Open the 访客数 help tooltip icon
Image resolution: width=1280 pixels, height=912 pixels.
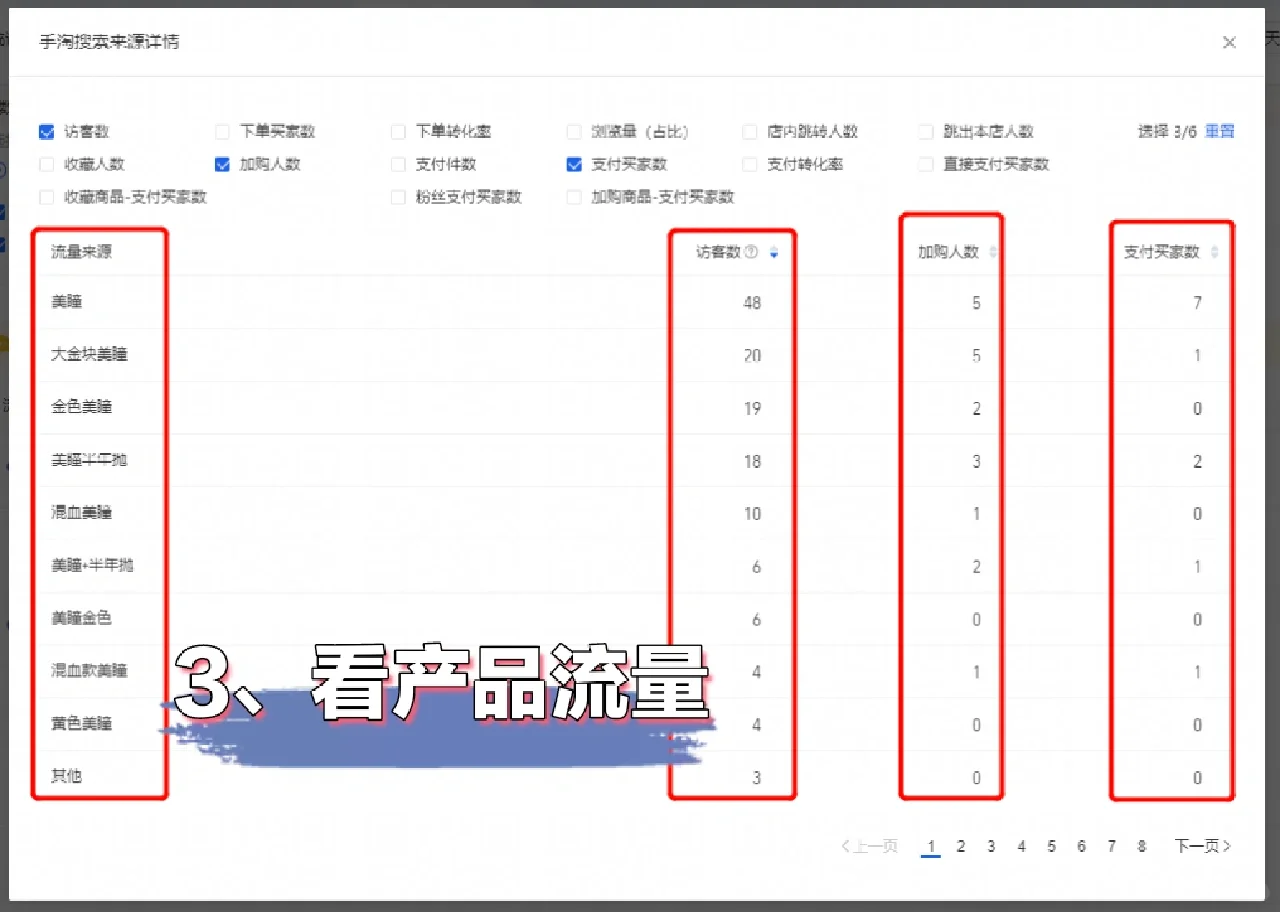pyautogui.click(x=752, y=252)
